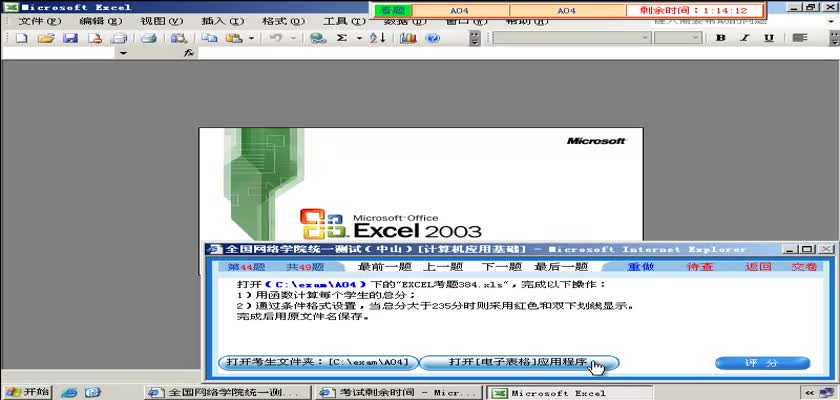The image size is (840, 400).
Task: Go to next question via 下一题
Action: click(x=501, y=267)
